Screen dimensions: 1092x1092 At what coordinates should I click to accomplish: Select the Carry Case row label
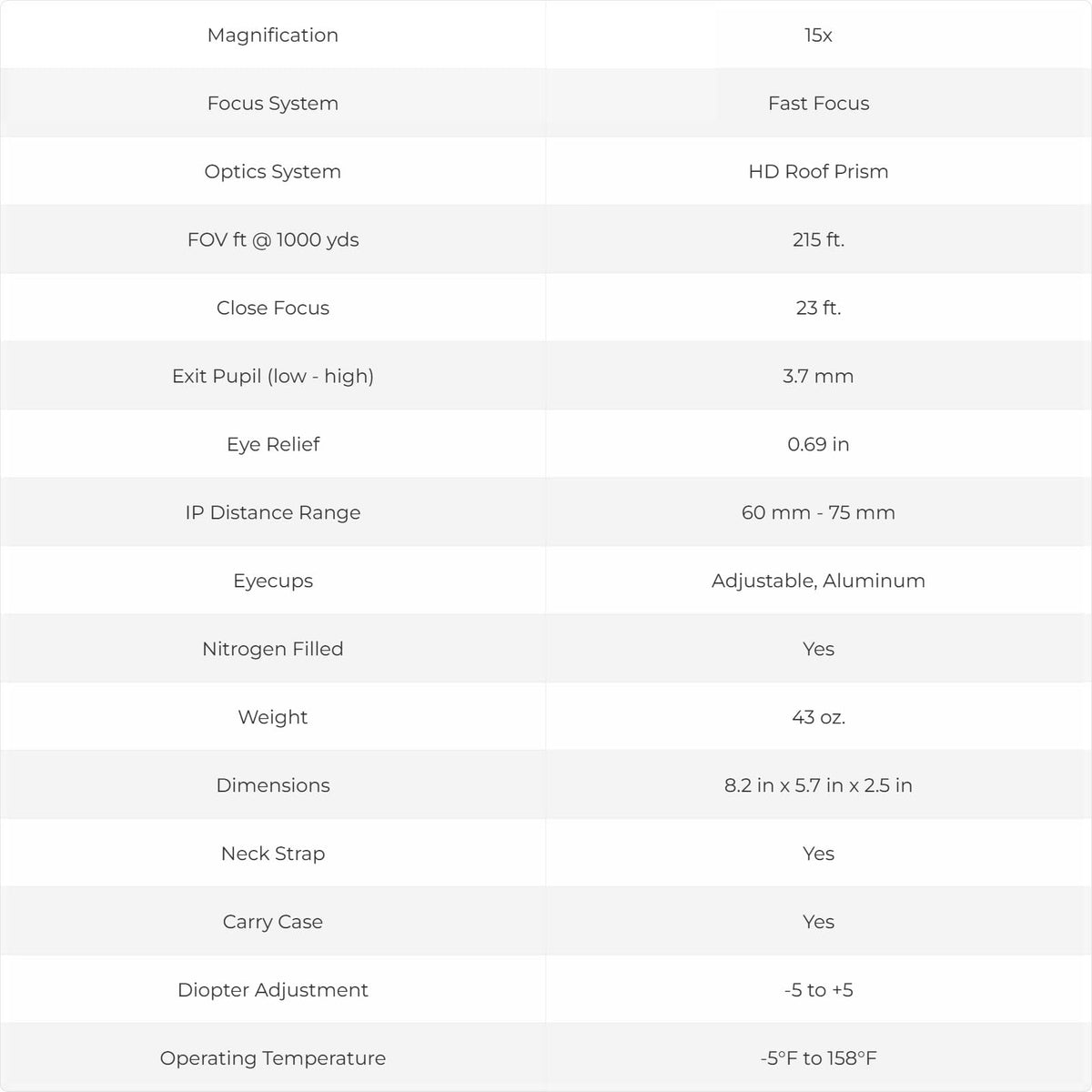(273, 922)
